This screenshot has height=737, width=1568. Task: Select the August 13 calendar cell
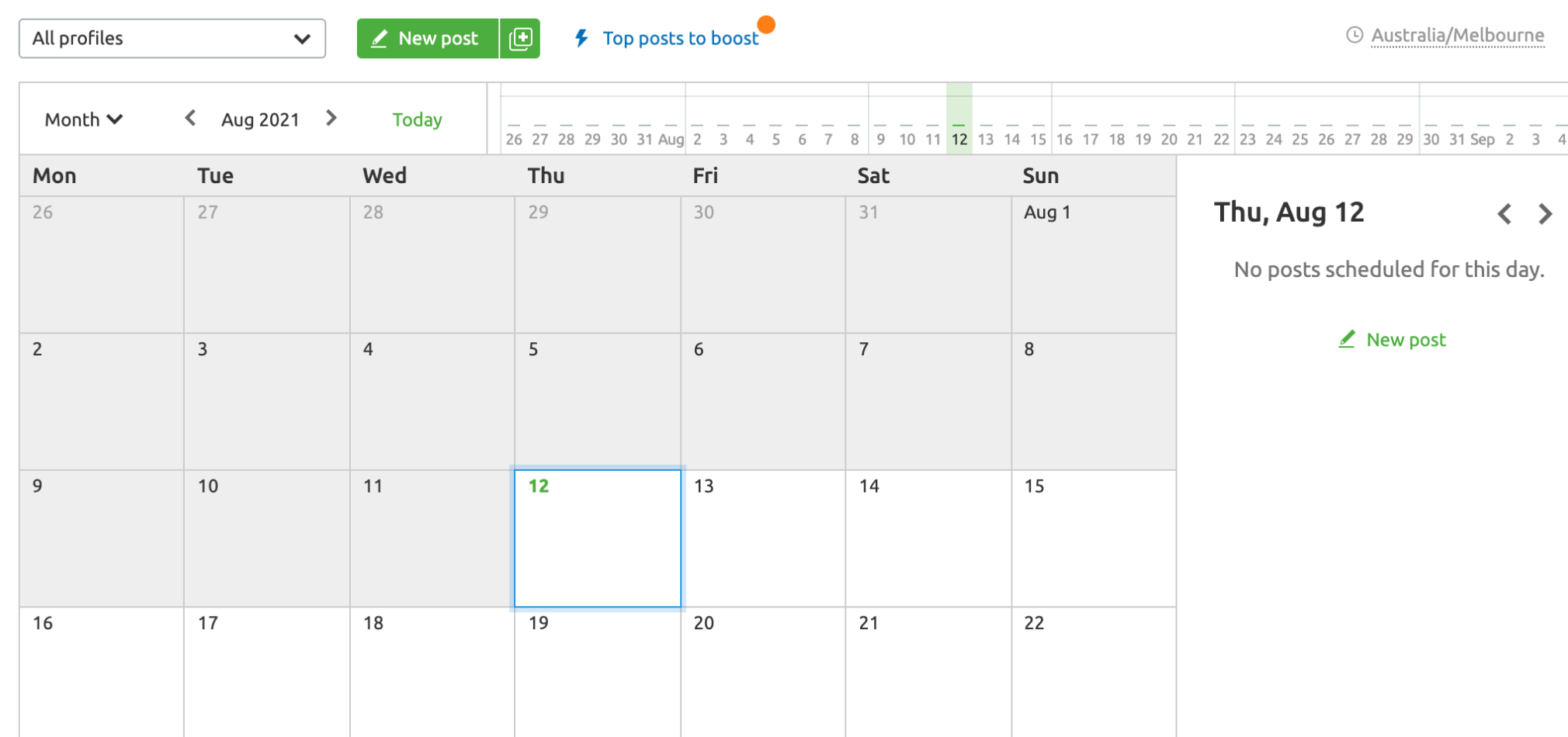click(763, 538)
